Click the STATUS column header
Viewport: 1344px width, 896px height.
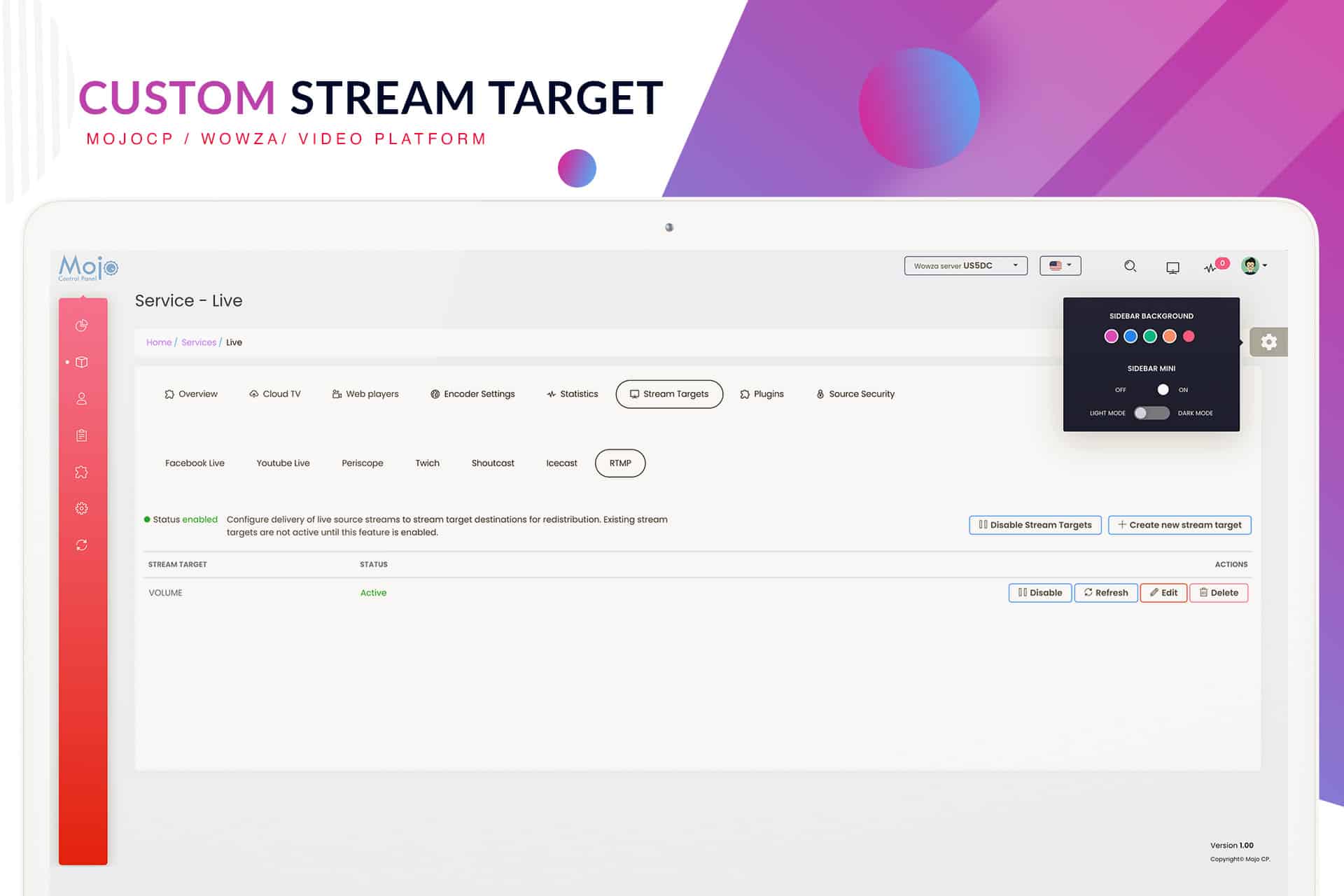pyautogui.click(x=374, y=564)
